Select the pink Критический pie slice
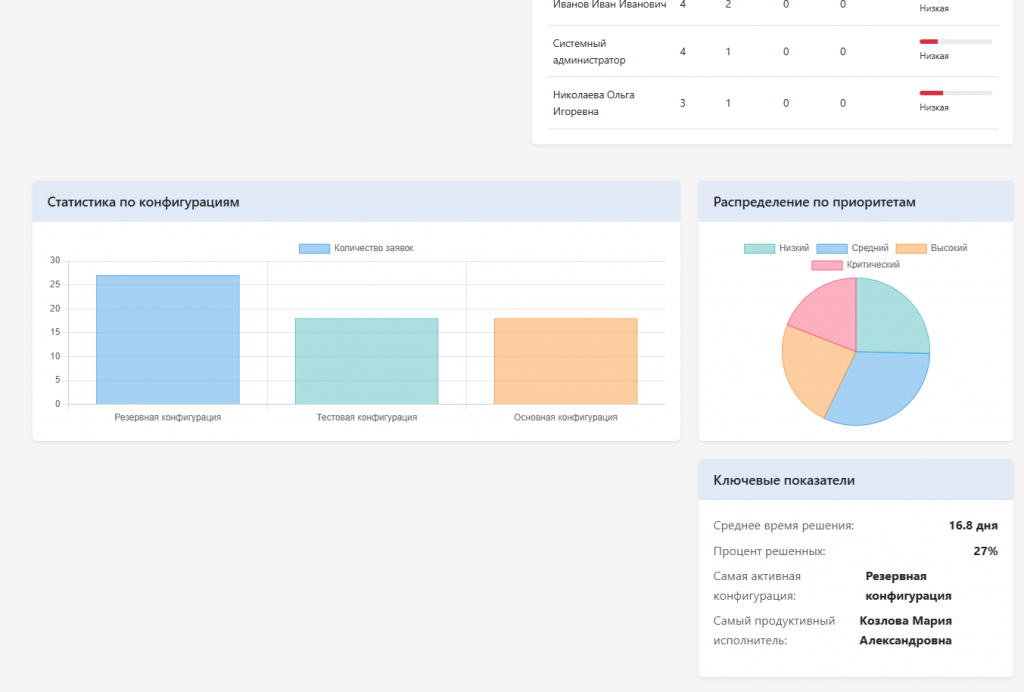Viewport: 1024px width, 692px height. (829, 313)
